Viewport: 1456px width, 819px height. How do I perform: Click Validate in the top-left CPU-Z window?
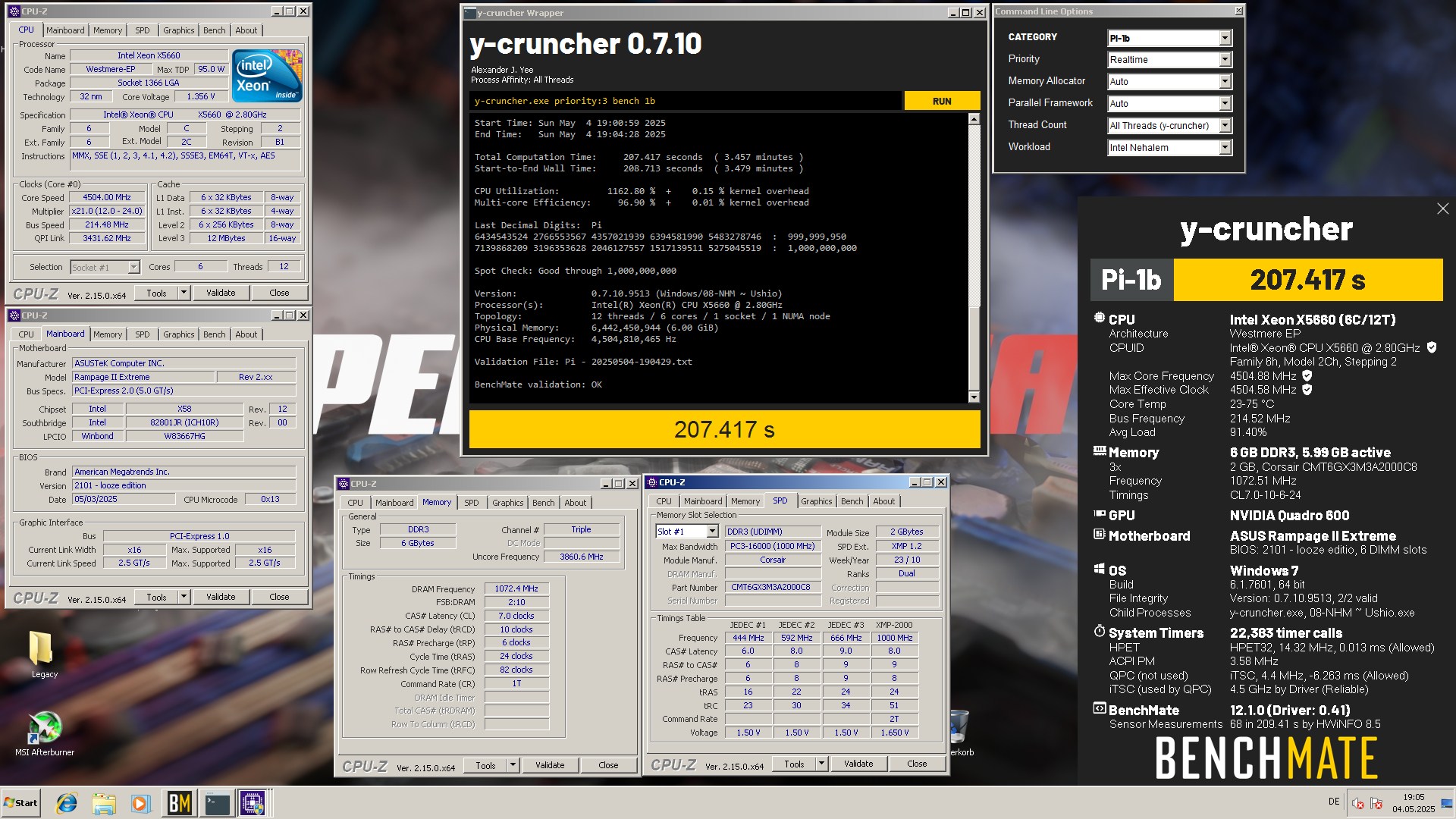[221, 293]
